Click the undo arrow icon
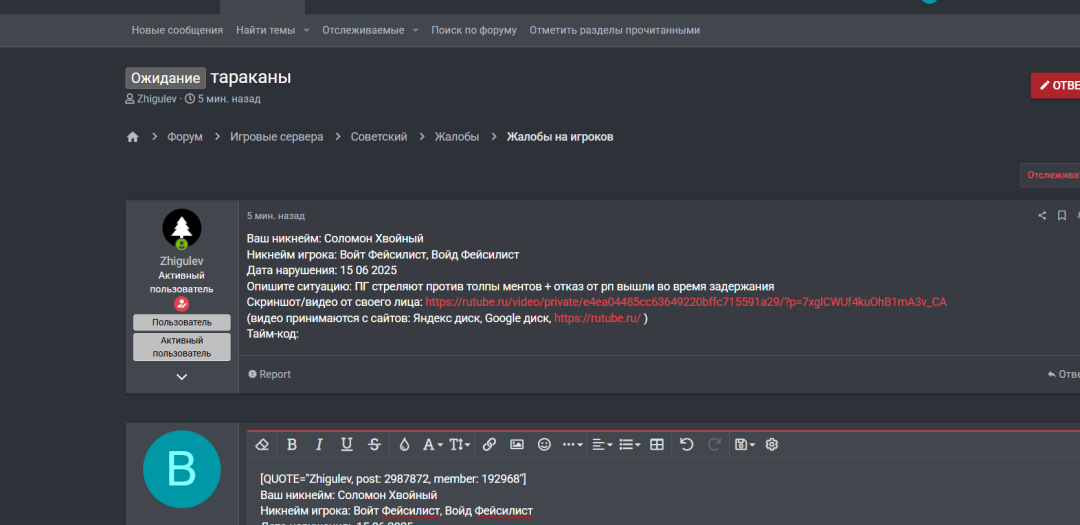This screenshot has width=1080, height=525. (x=686, y=445)
